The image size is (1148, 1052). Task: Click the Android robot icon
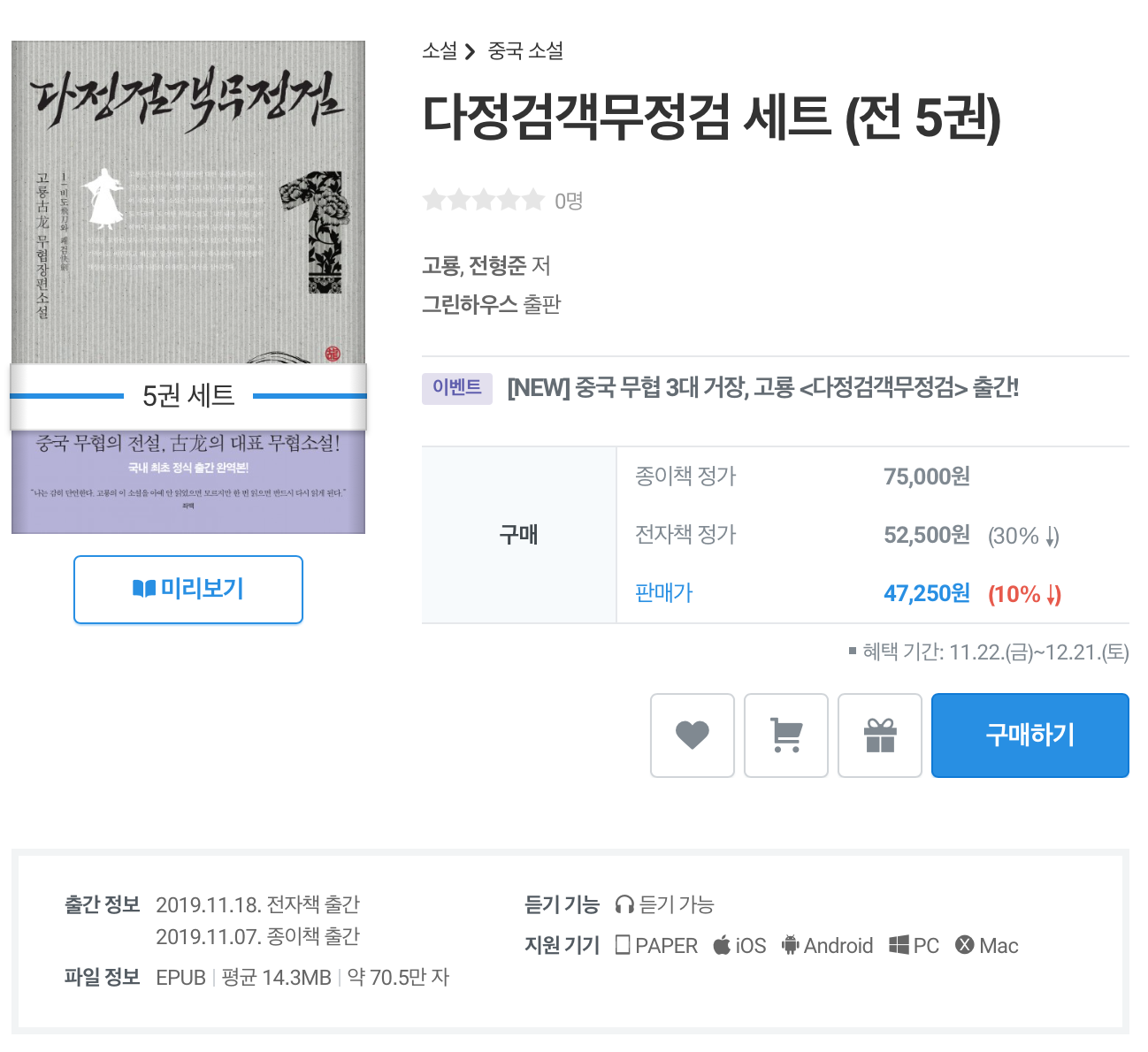[x=790, y=945]
